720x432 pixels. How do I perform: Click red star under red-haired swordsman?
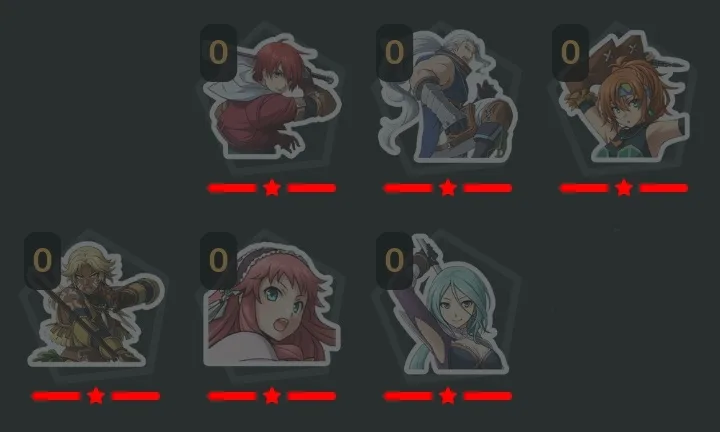[272, 188]
